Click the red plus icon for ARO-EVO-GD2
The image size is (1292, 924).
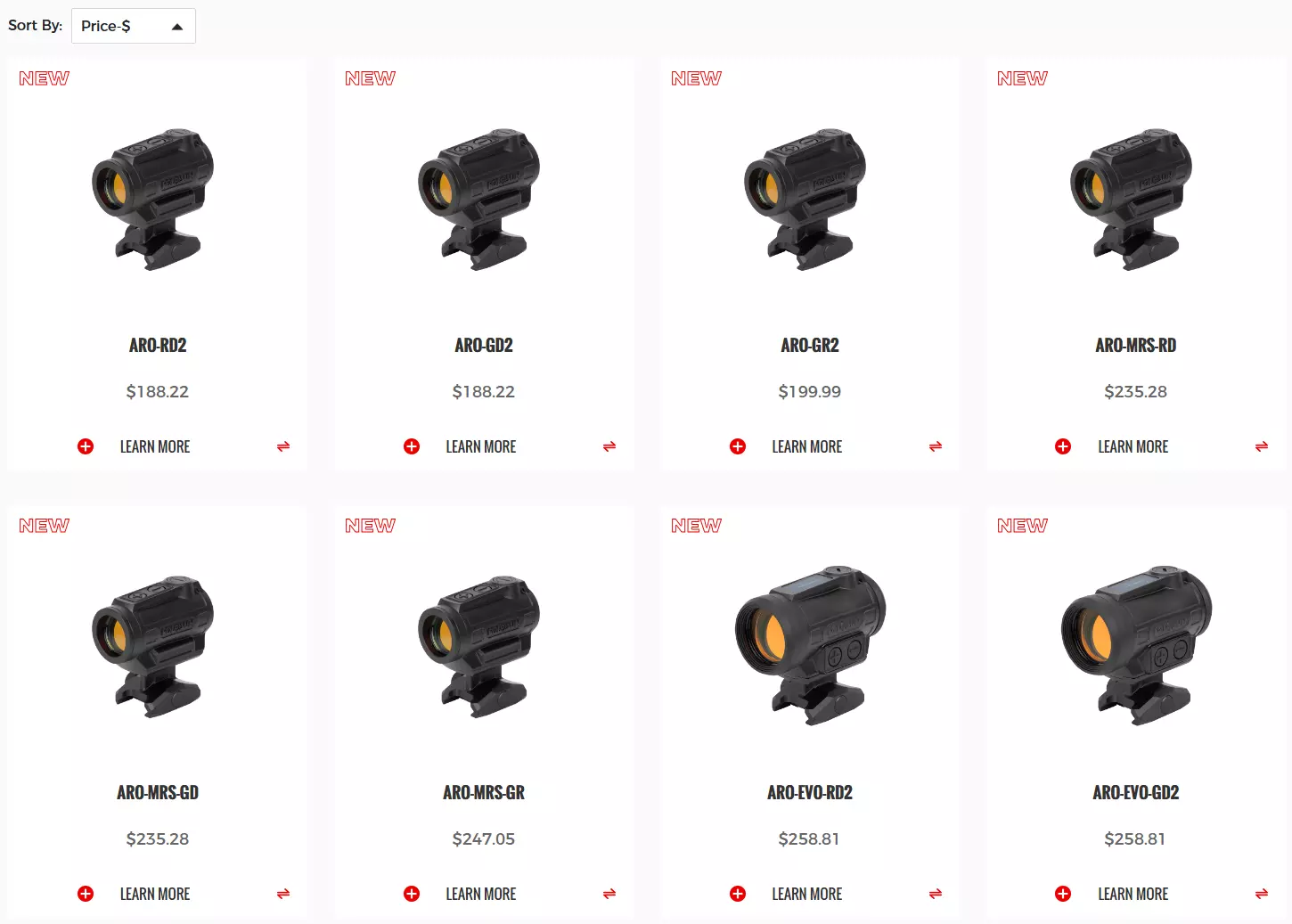[x=1063, y=894]
